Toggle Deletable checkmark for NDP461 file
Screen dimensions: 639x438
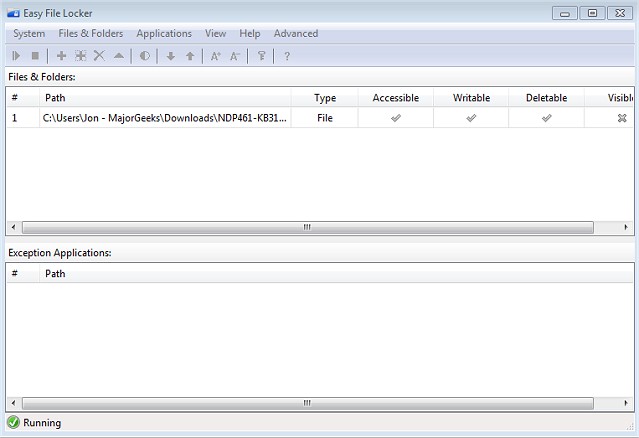pyautogui.click(x=546, y=118)
